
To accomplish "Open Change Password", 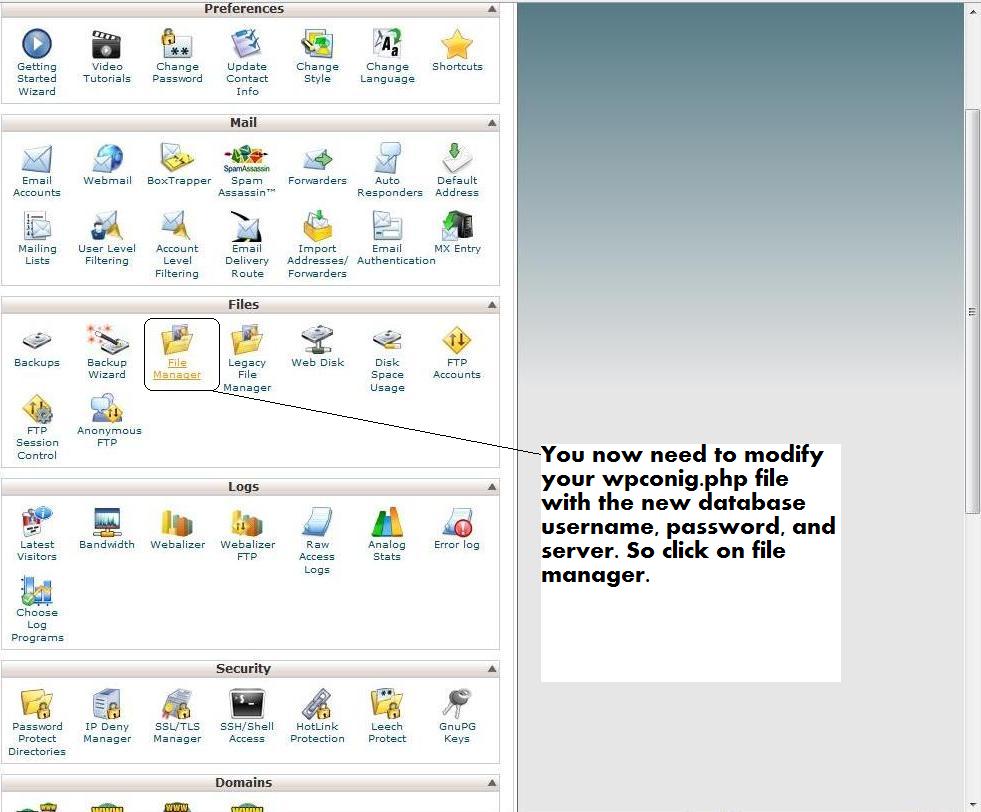I will coord(177,56).
